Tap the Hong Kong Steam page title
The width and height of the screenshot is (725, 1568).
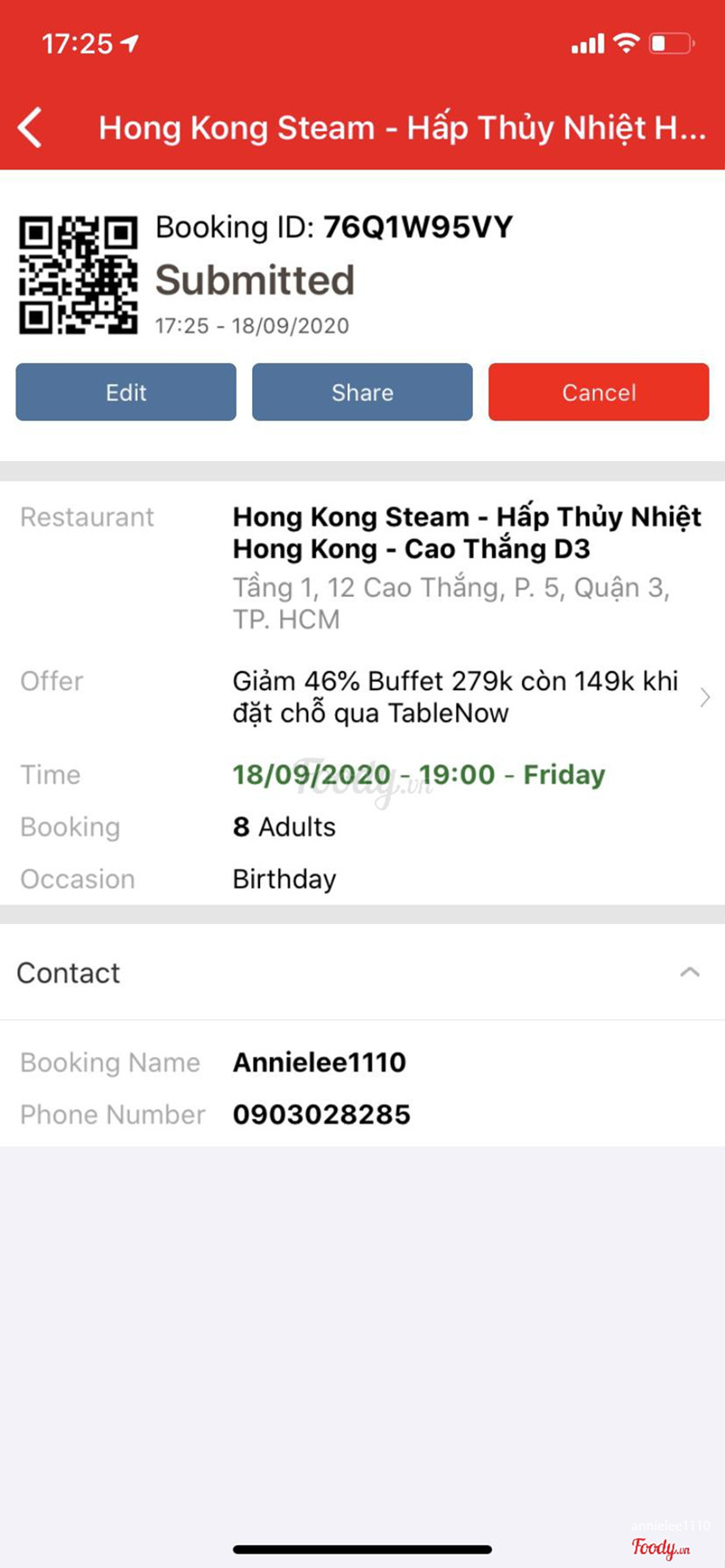point(401,128)
